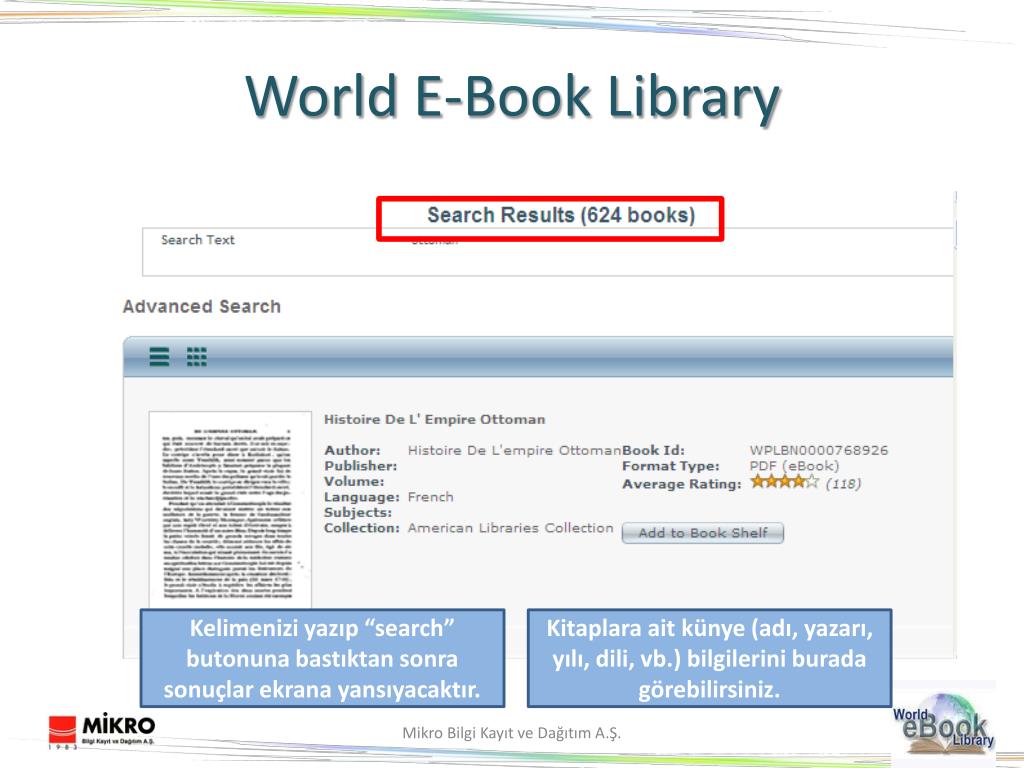The height and width of the screenshot is (768, 1024).
Task: Click the Search Text field
Action: [x=548, y=252]
